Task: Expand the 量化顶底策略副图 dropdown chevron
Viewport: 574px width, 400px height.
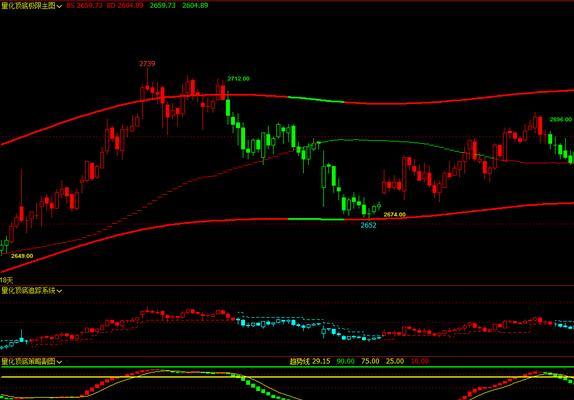Action: (x=59, y=362)
